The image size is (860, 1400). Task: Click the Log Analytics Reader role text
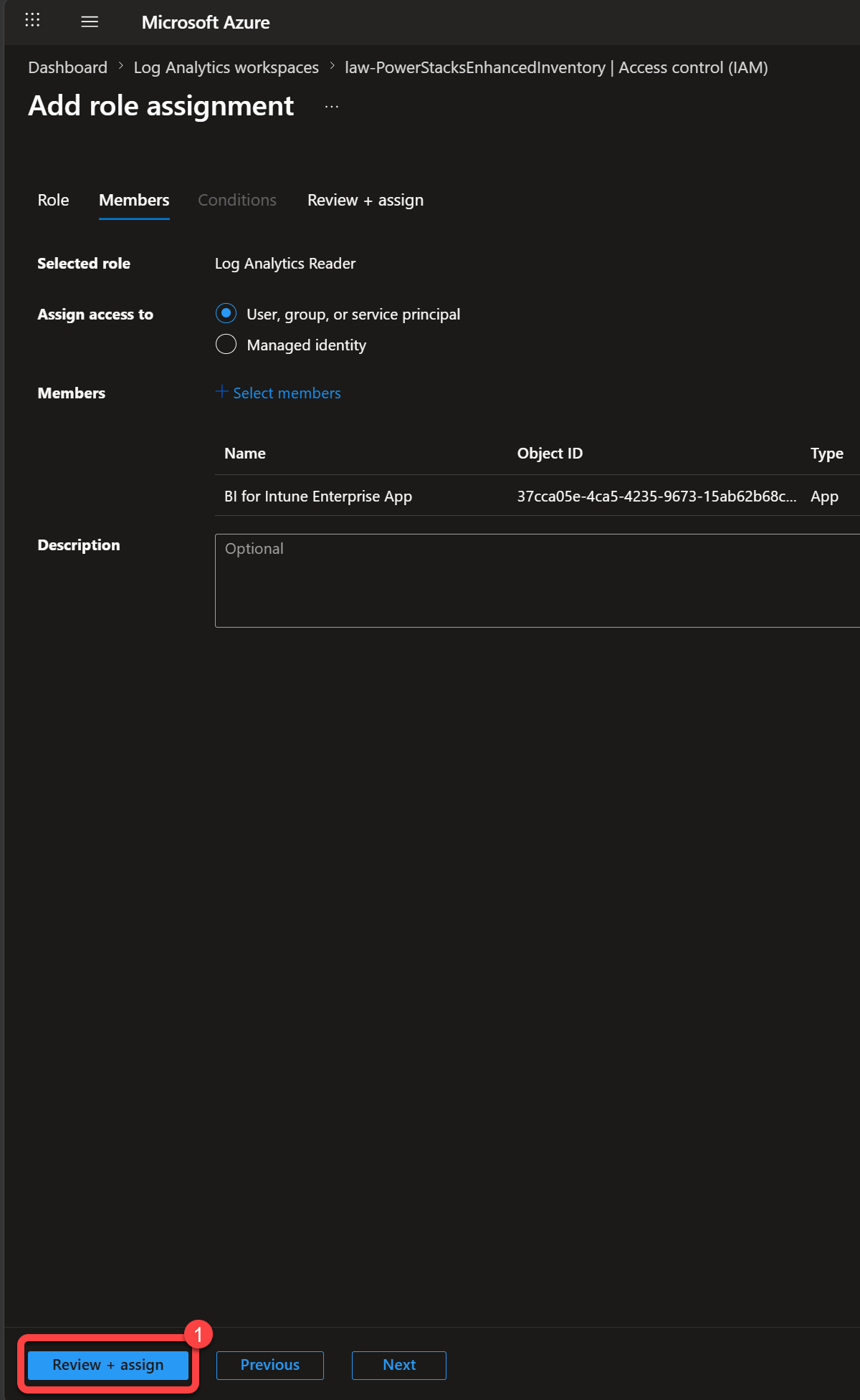coord(285,263)
